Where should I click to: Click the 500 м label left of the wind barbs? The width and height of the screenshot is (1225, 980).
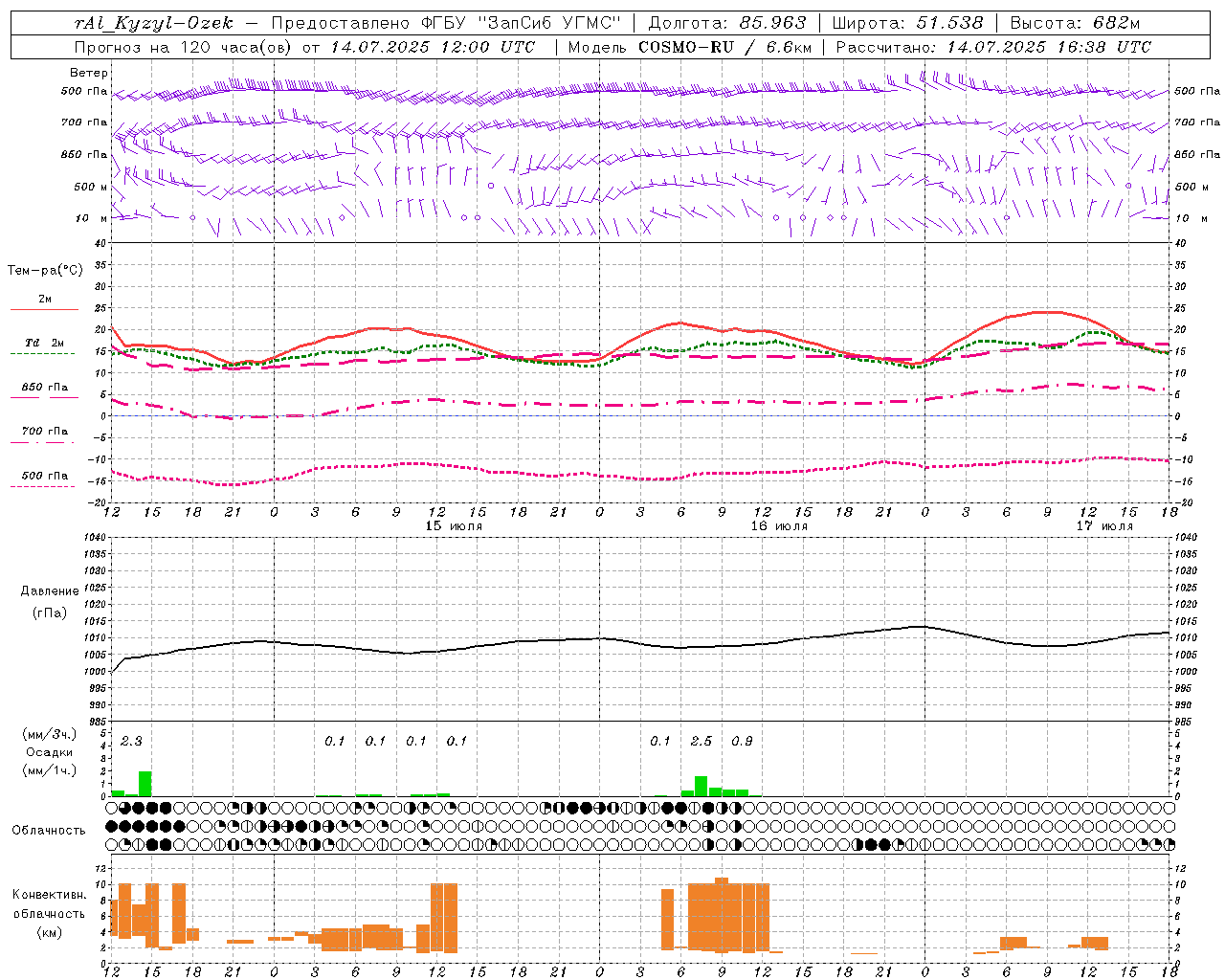click(91, 187)
